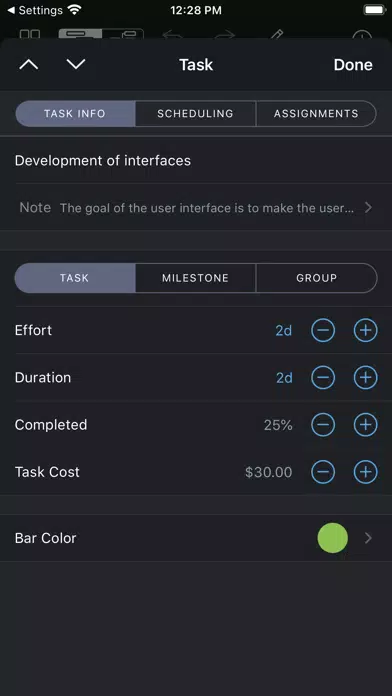Increase Task Cost with plus icon
The width and height of the screenshot is (392, 696).
pos(365,472)
